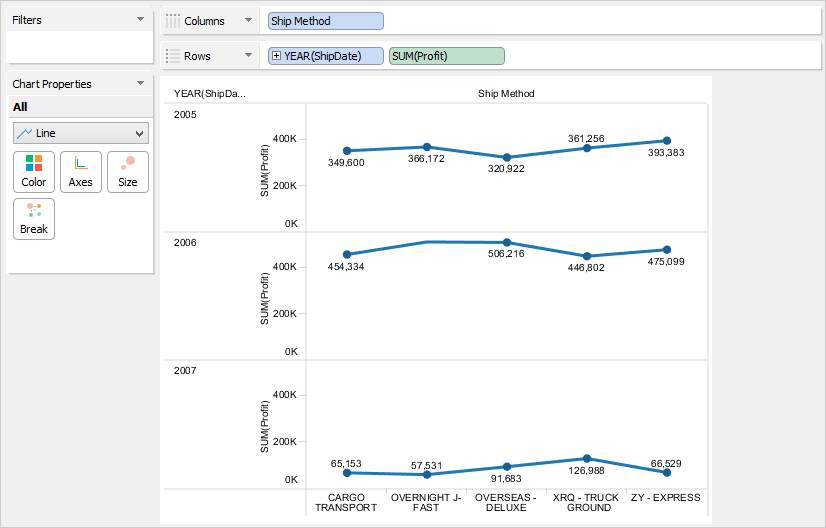The image size is (826, 528).
Task: Click the 2007 data point labeled 126,988
Action: [587, 459]
